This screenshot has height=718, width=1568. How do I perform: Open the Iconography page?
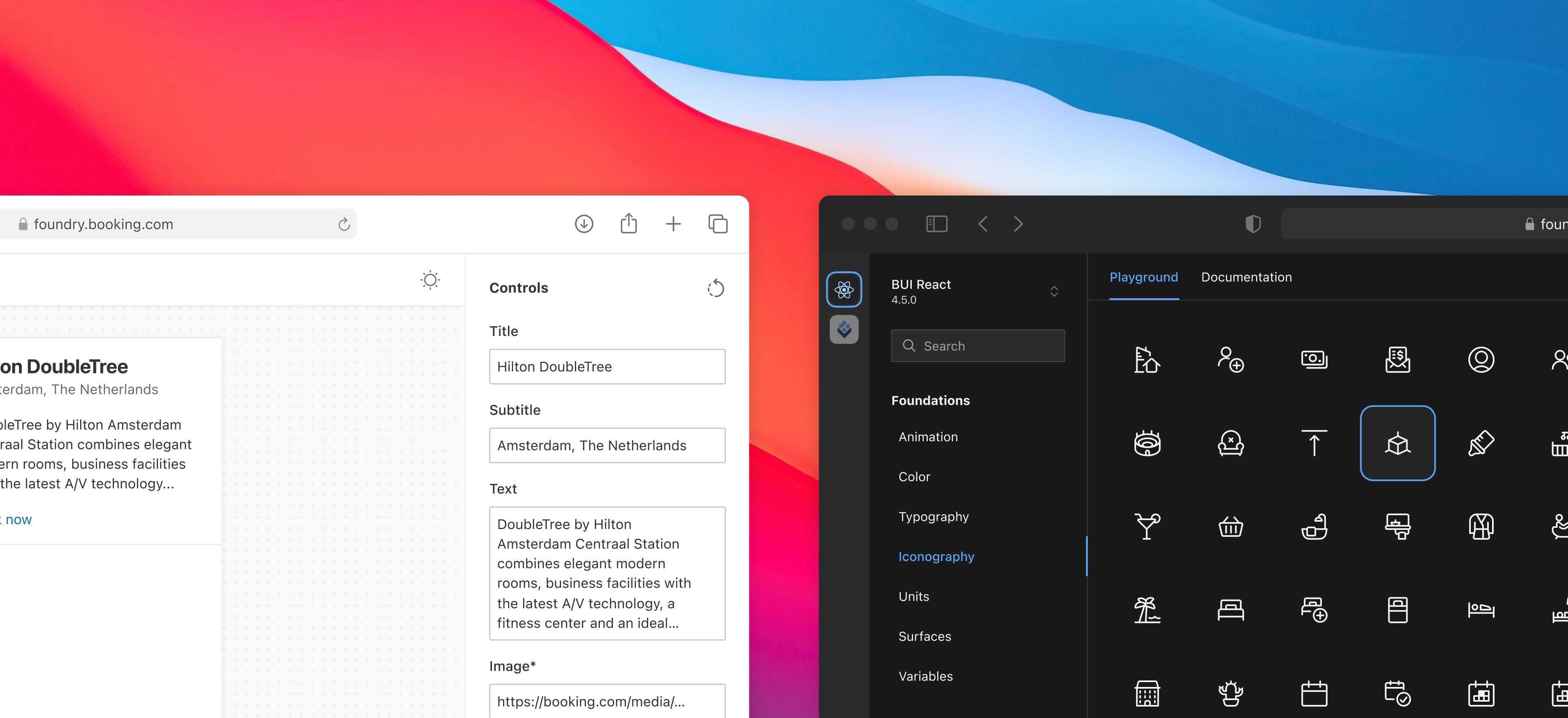click(x=936, y=557)
